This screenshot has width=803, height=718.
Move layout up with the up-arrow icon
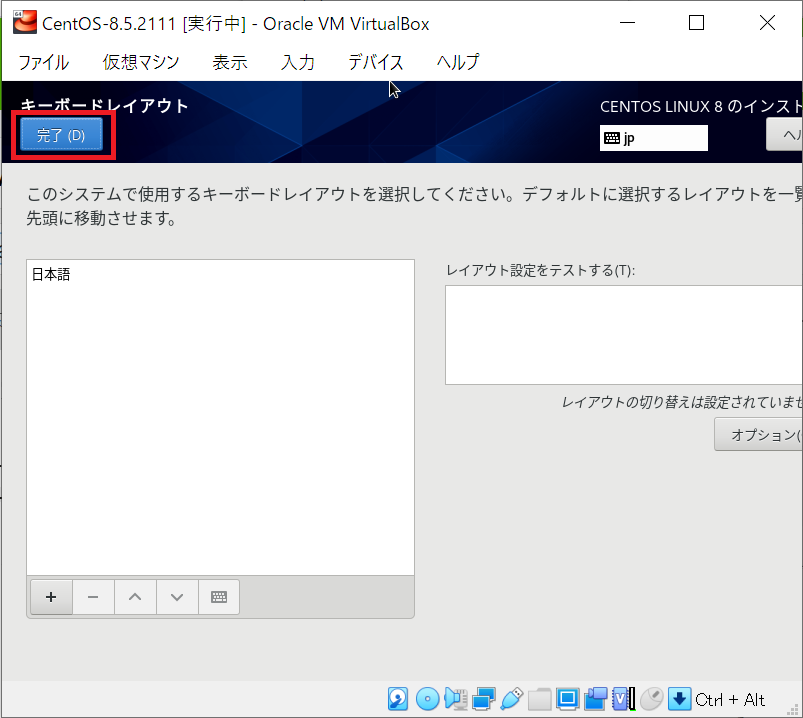pos(135,597)
